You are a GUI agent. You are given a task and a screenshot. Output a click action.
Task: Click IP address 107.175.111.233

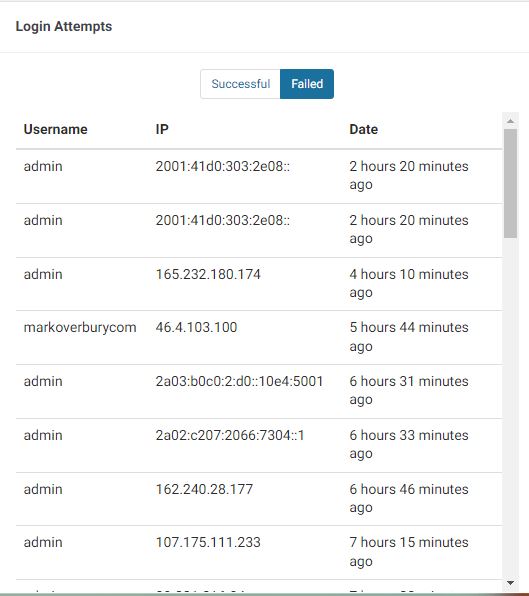[x=208, y=542]
